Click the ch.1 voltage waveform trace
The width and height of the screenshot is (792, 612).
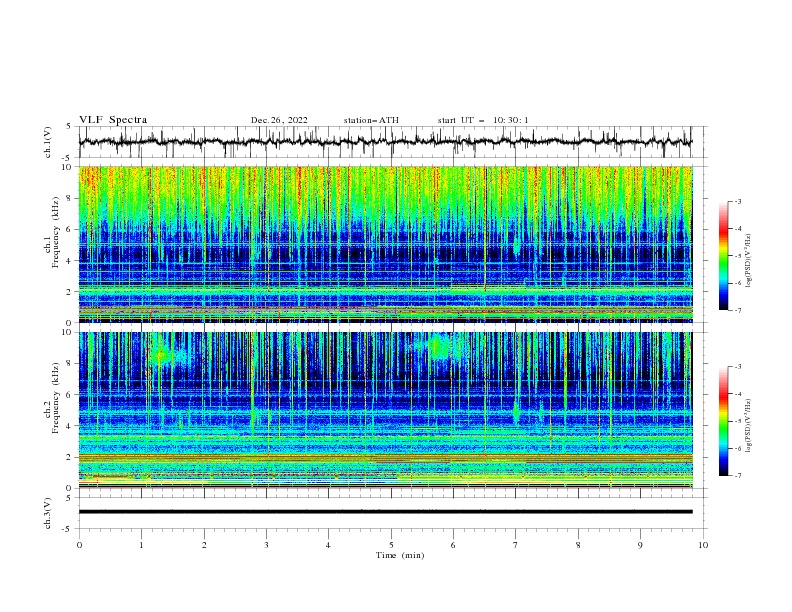coord(385,142)
